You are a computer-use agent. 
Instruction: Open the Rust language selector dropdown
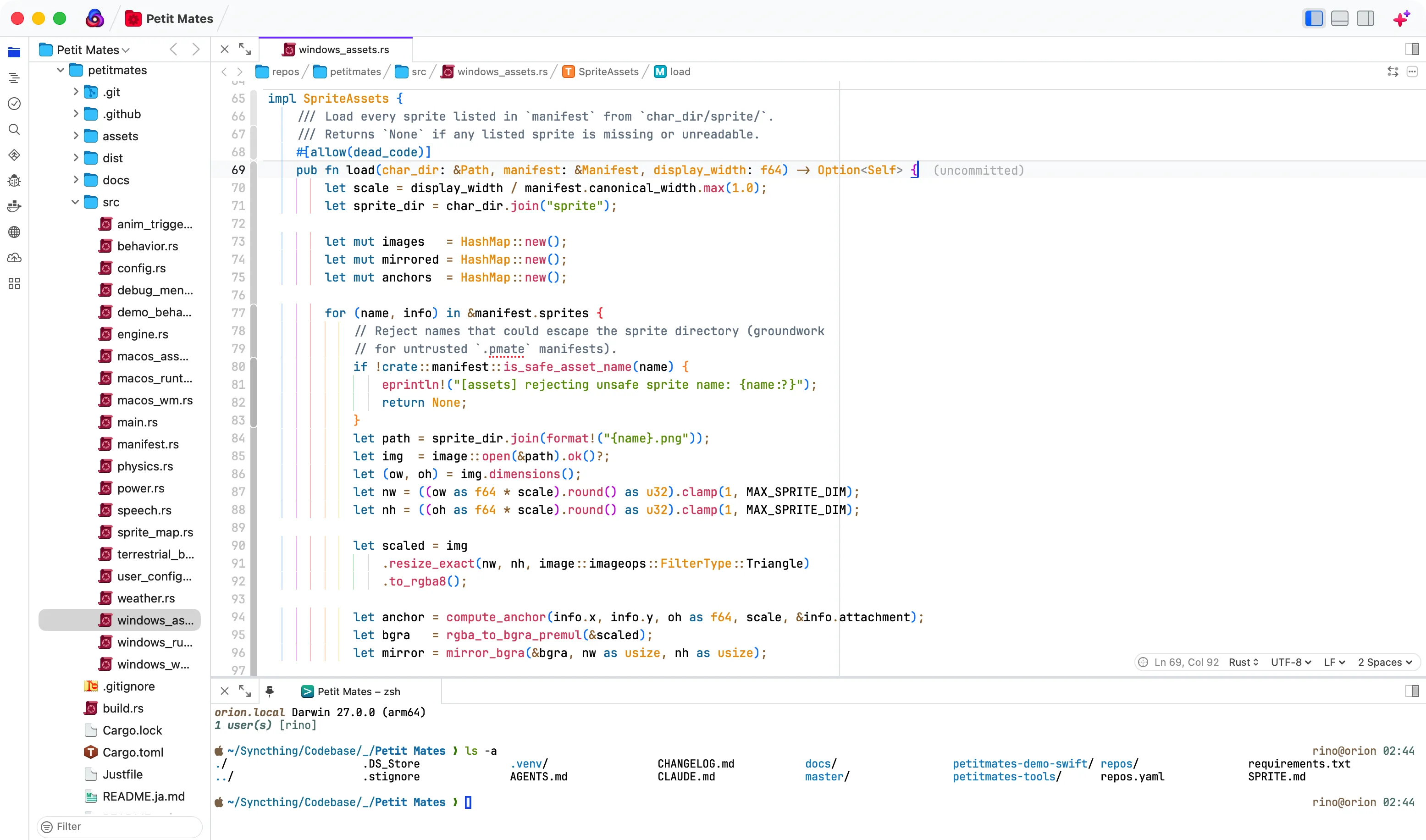coord(1243,662)
